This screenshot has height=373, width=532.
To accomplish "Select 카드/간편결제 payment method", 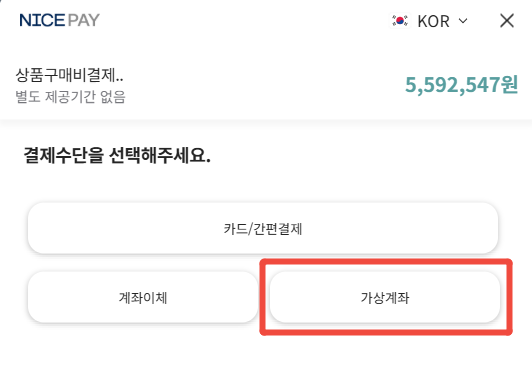I will pos(263,228).
